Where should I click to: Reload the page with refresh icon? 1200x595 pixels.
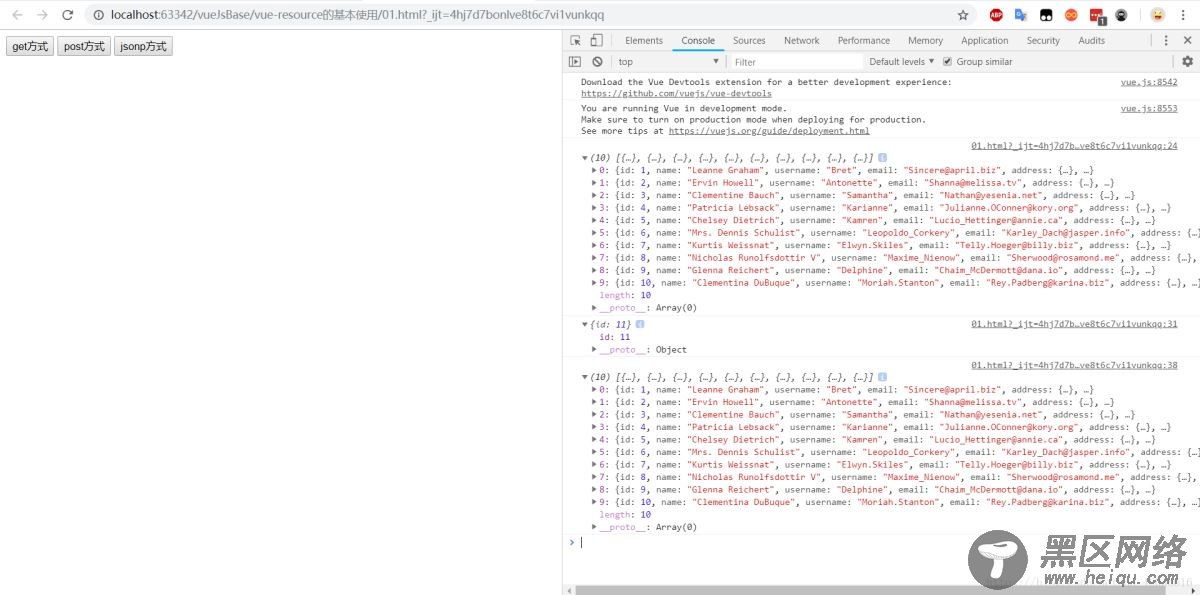[67, 15]
